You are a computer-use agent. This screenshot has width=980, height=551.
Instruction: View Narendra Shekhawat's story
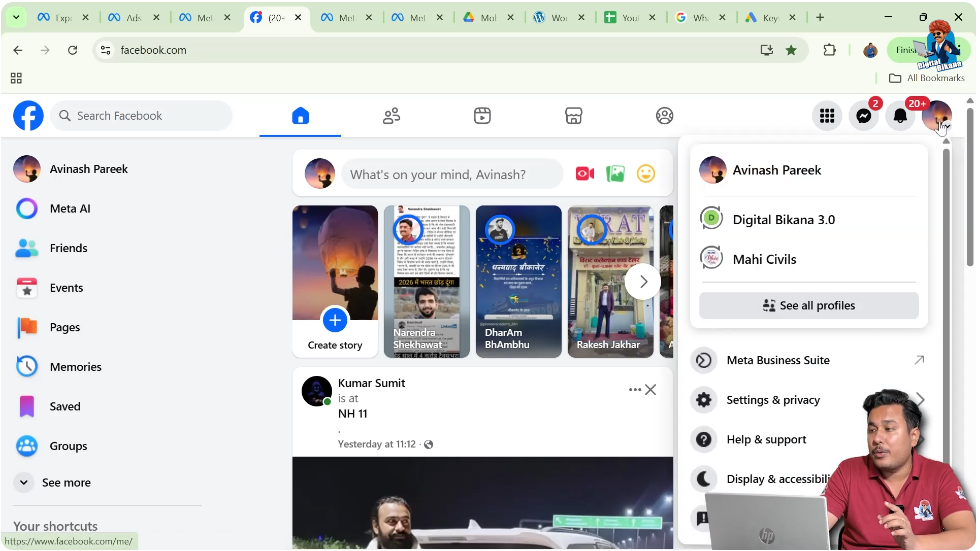click(427, 282)
